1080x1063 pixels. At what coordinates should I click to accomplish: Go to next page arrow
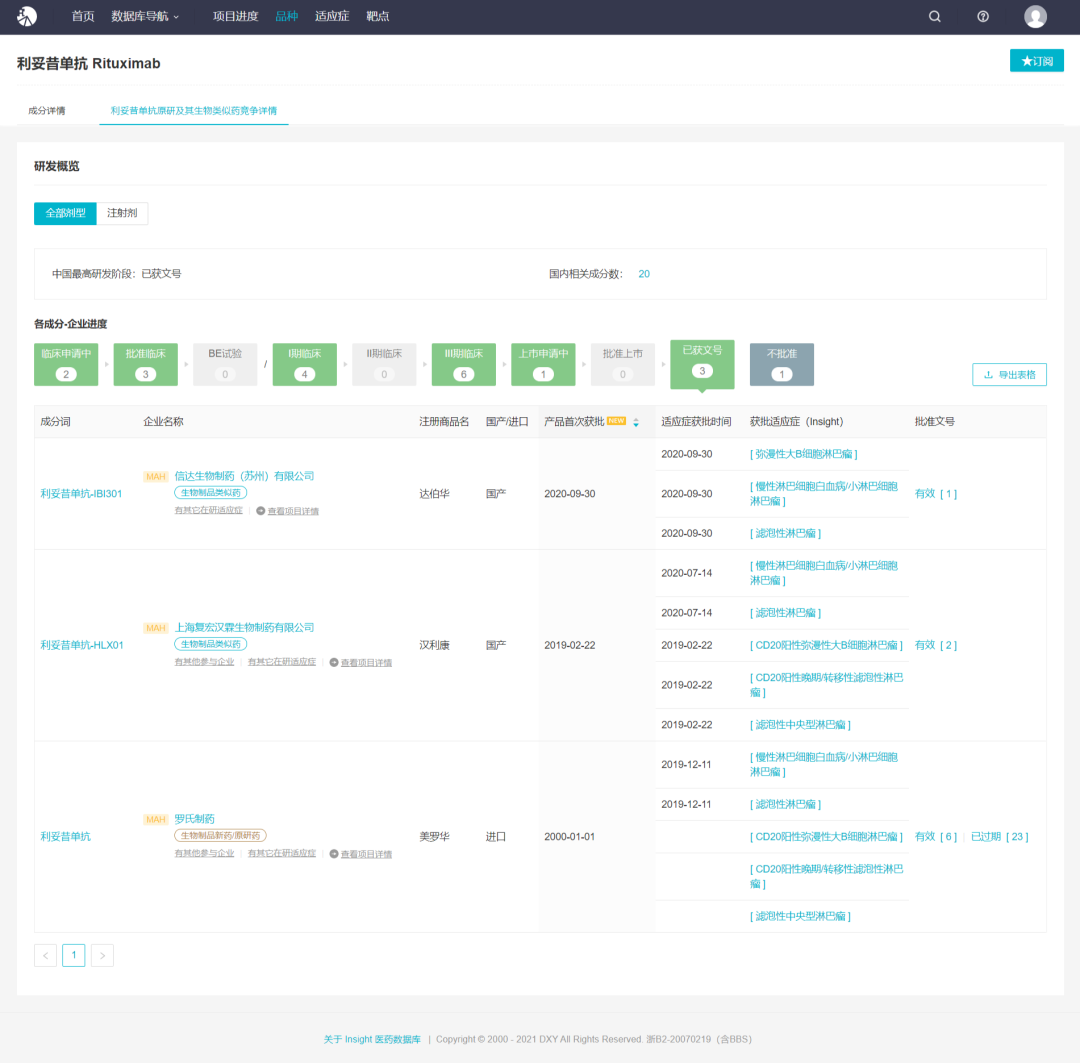102,956
